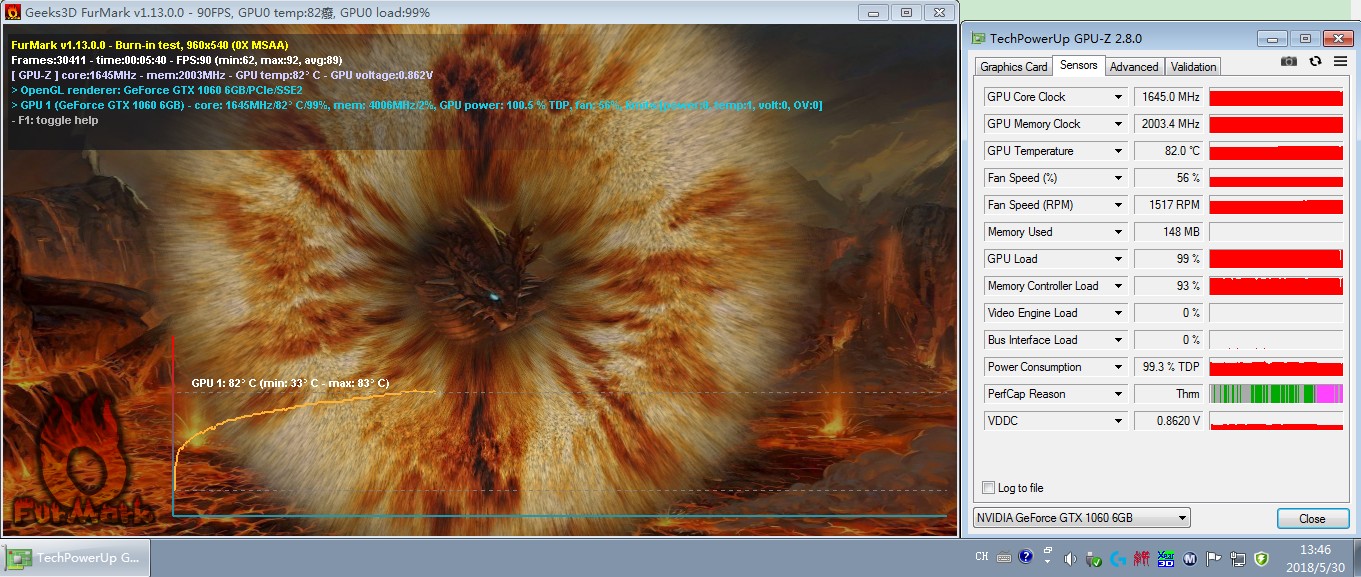Switch to the Graphics Card tab
Screen dimensions: 1361x577
tap(1014, 67)
